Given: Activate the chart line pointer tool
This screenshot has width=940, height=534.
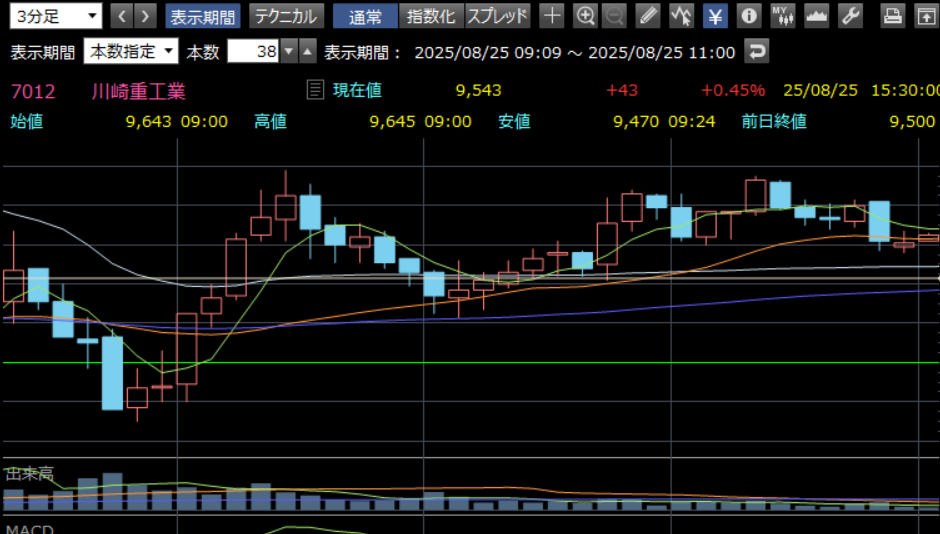Looking at the screenshot, I should pos(681,16).
